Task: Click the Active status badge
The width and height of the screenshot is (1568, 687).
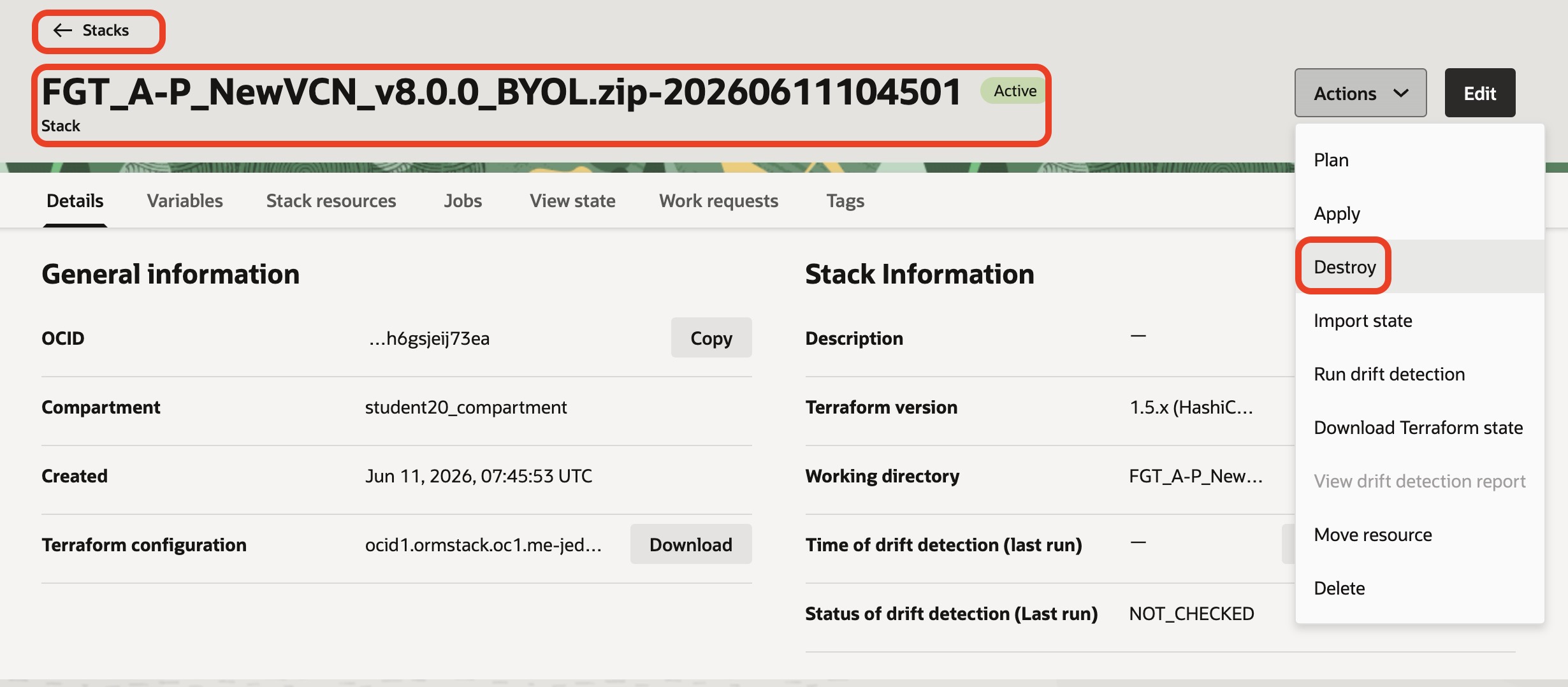Action: pos(1014,91)
